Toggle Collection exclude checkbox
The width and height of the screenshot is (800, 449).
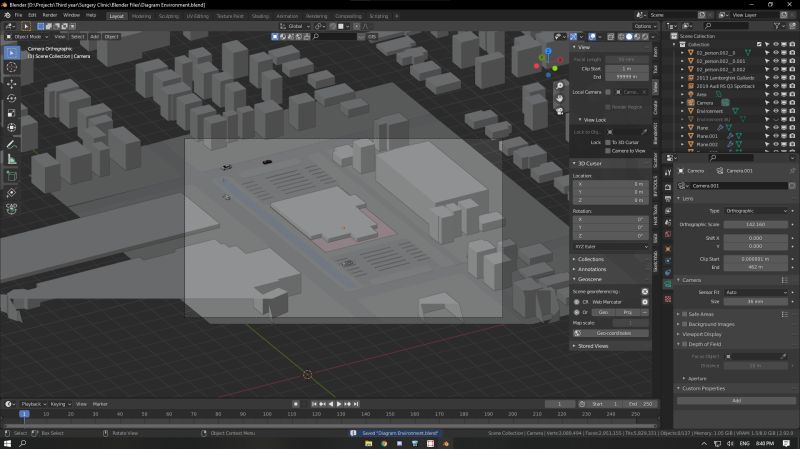point(759,44)
